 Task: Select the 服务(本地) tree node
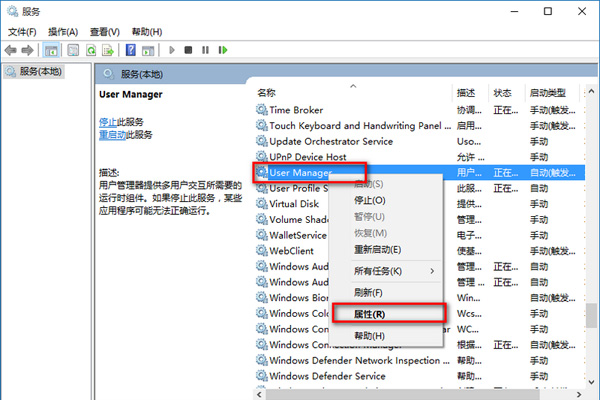click(x=34, y=72)
